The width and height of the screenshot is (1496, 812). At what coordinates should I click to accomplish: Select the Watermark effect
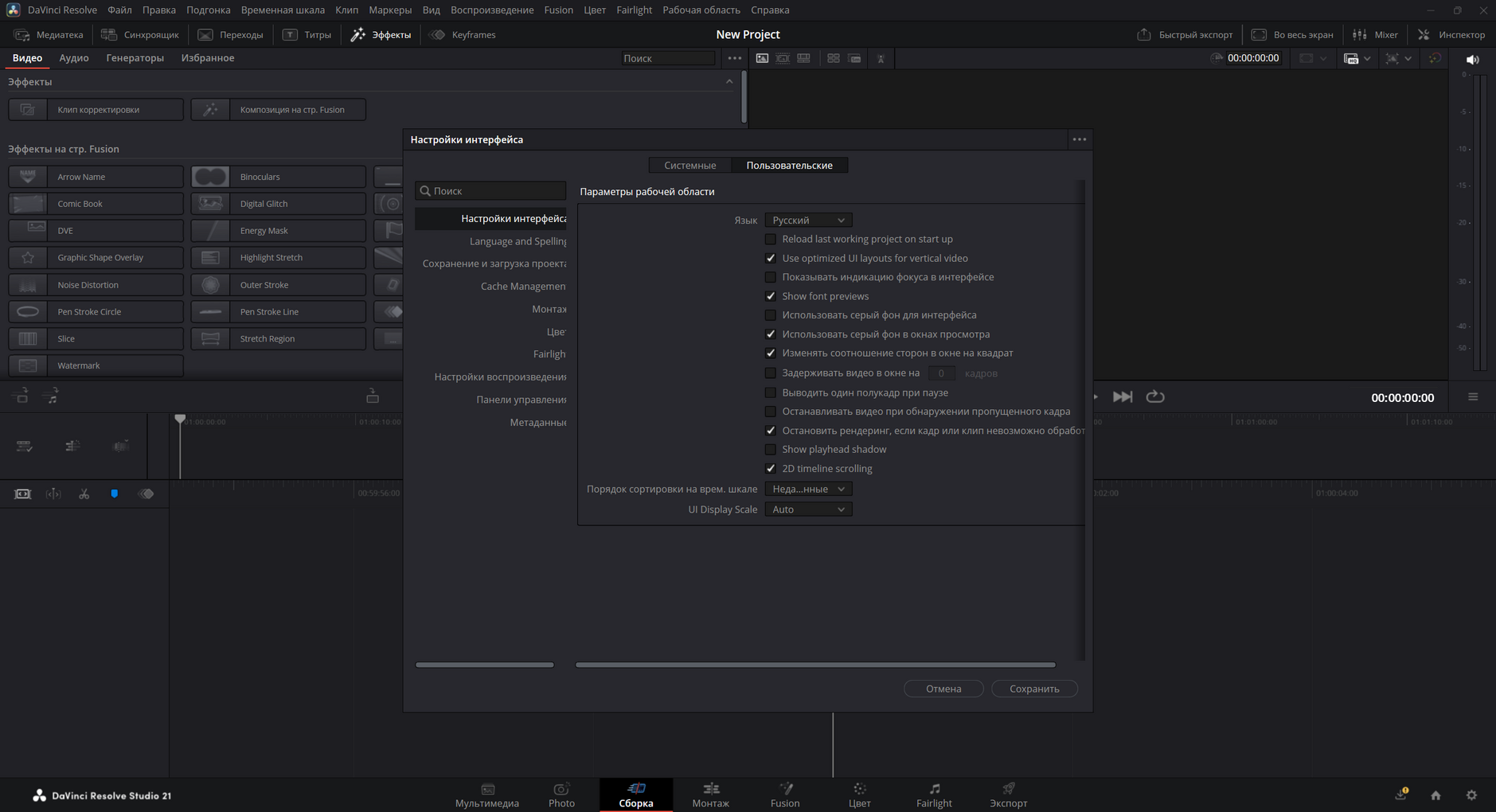(96, 365)
